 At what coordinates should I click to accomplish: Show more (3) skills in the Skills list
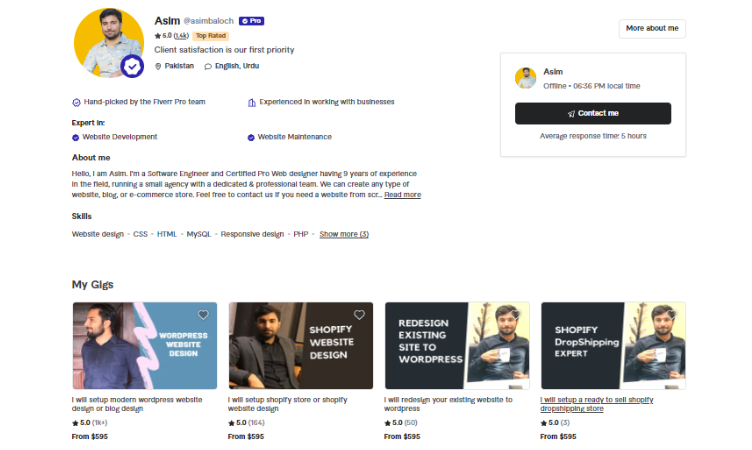(x=344, y=234)
